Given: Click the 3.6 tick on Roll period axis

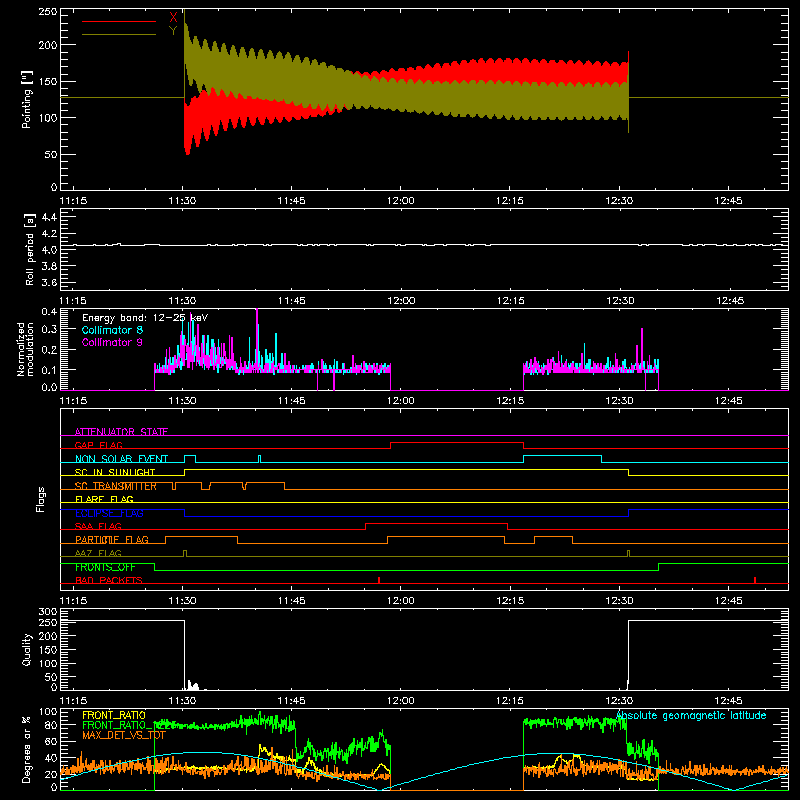Looking at the screenshot, I should point(49,282).
